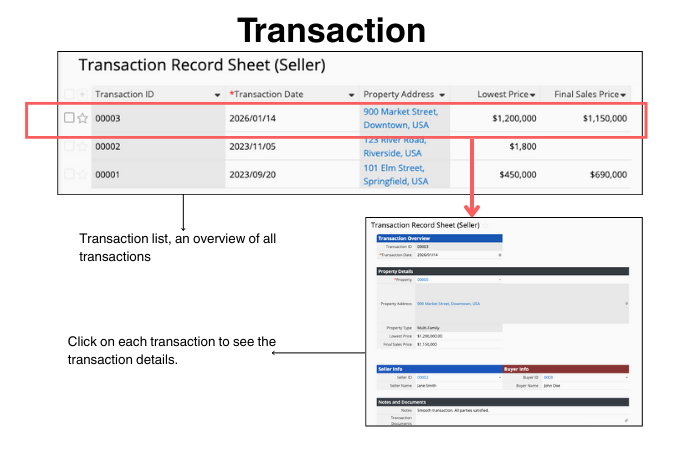
Task: Star the transaction 00002 row
Action: pyautogui.click(x=83, y=146)
